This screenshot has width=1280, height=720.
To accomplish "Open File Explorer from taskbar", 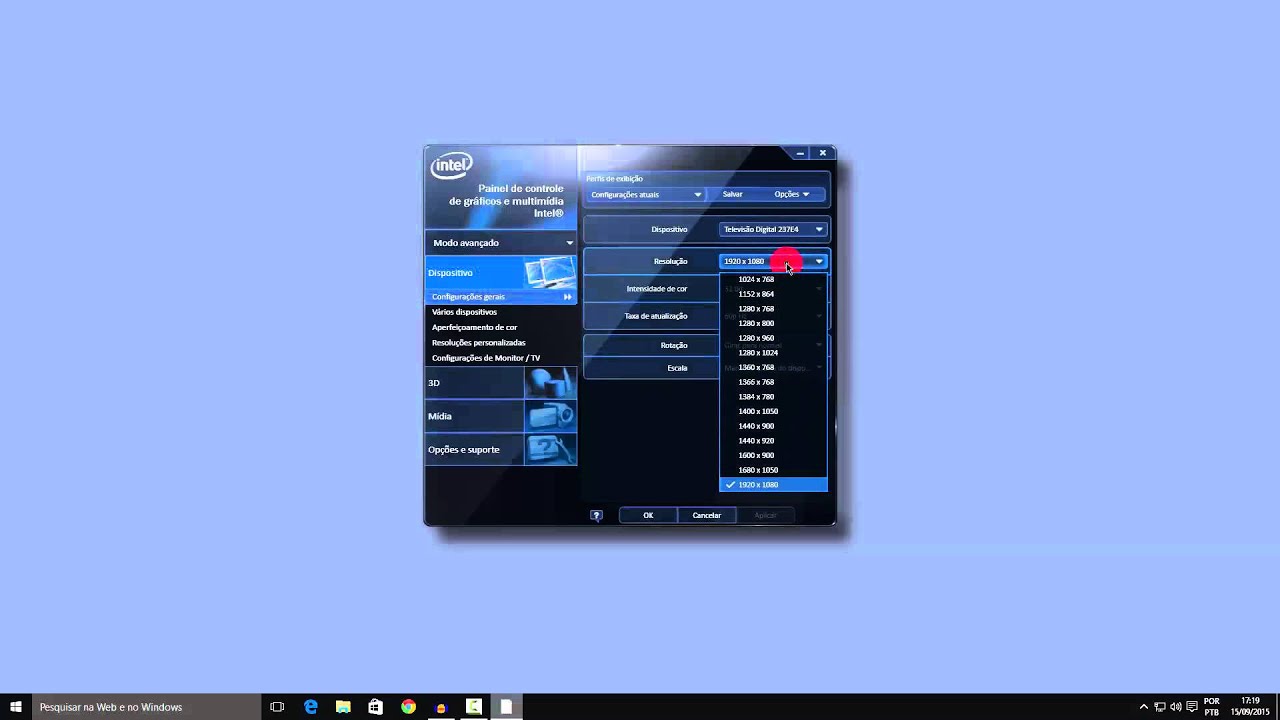I will [x=343, y=707].
